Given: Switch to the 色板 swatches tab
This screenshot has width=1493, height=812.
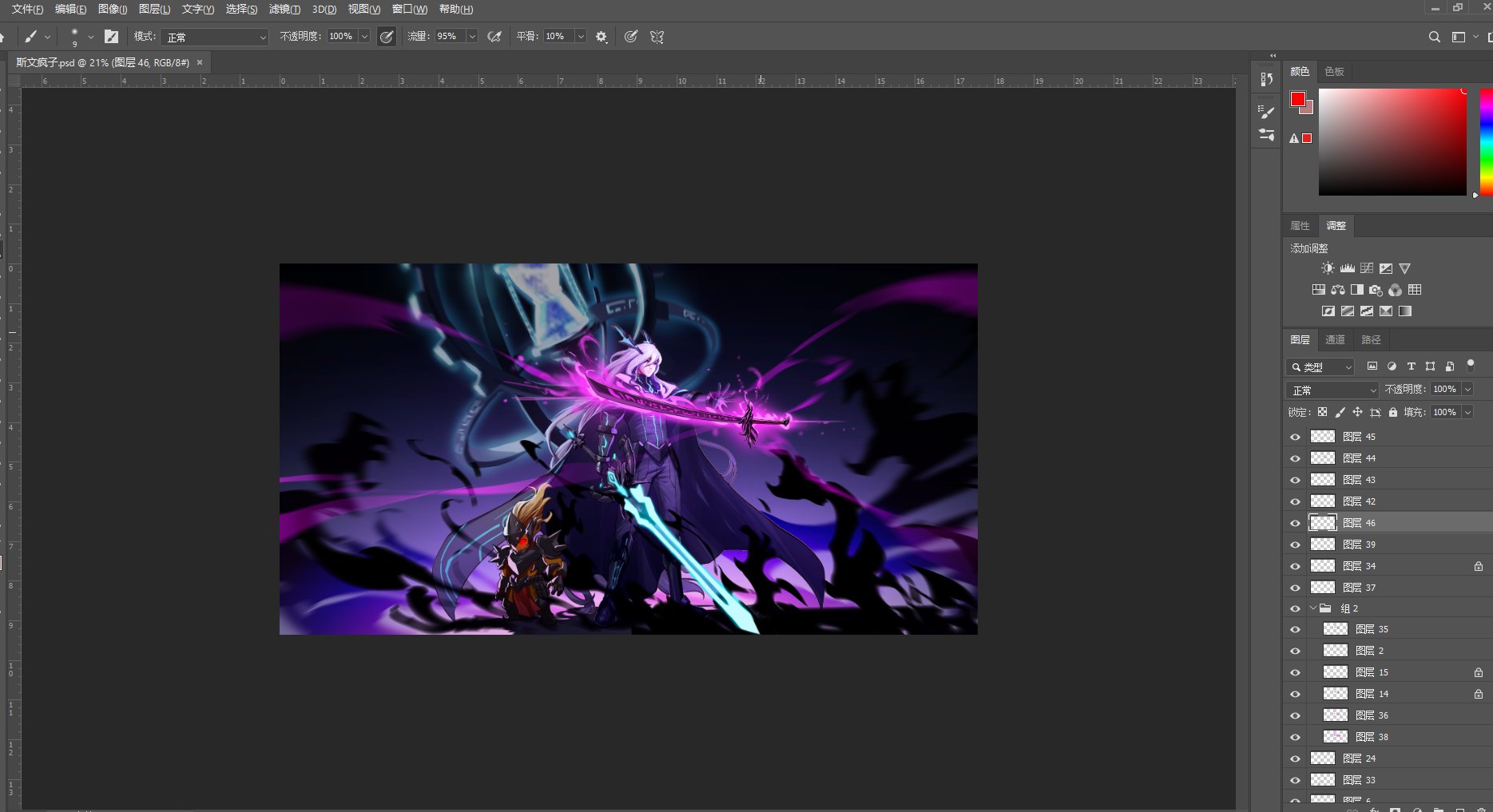Looking at the screenshot, I should coord(1334,72).
